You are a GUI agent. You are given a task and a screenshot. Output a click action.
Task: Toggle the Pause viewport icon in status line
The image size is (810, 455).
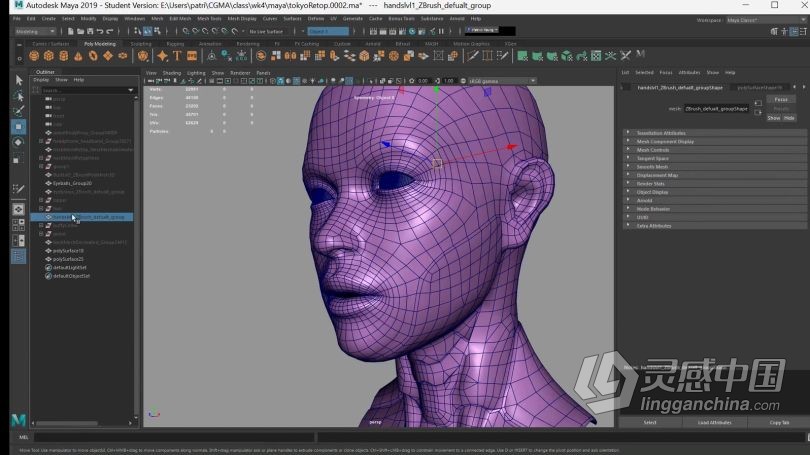pos(441,32)
